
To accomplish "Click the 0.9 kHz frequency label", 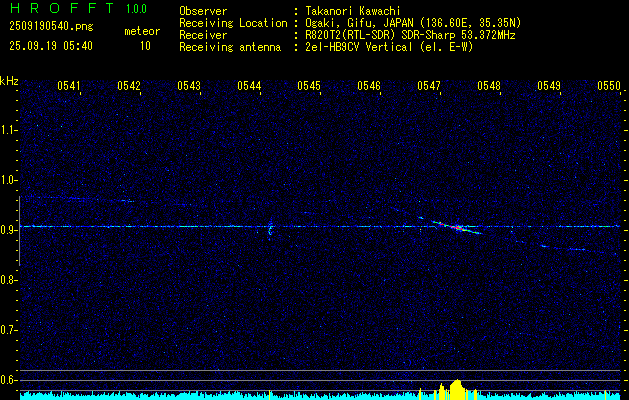I will coord(9,230).
